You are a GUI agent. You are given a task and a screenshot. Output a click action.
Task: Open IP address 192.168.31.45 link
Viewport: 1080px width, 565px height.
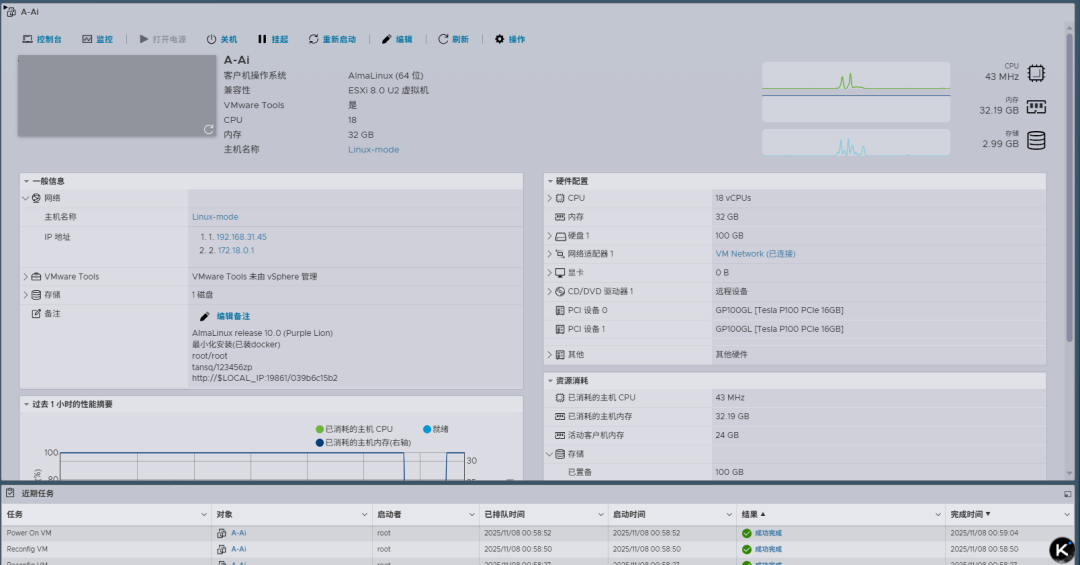click(241, 237)
